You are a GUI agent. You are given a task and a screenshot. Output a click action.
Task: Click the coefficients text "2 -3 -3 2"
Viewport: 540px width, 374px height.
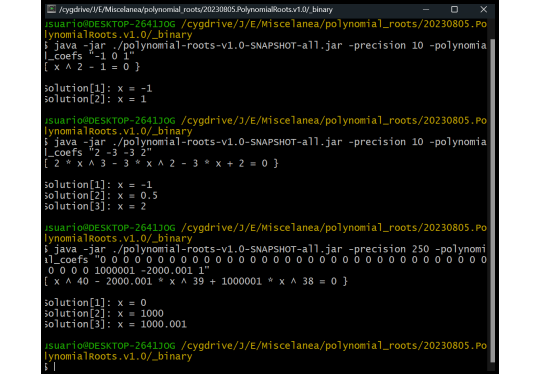[x=121, y=152]
